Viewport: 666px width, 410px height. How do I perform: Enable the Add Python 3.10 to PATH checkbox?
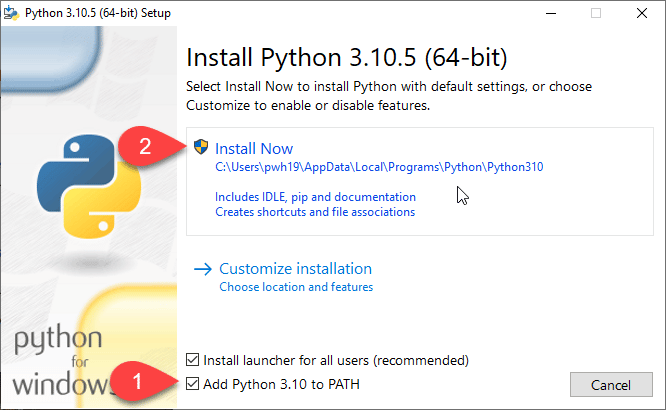192,384
